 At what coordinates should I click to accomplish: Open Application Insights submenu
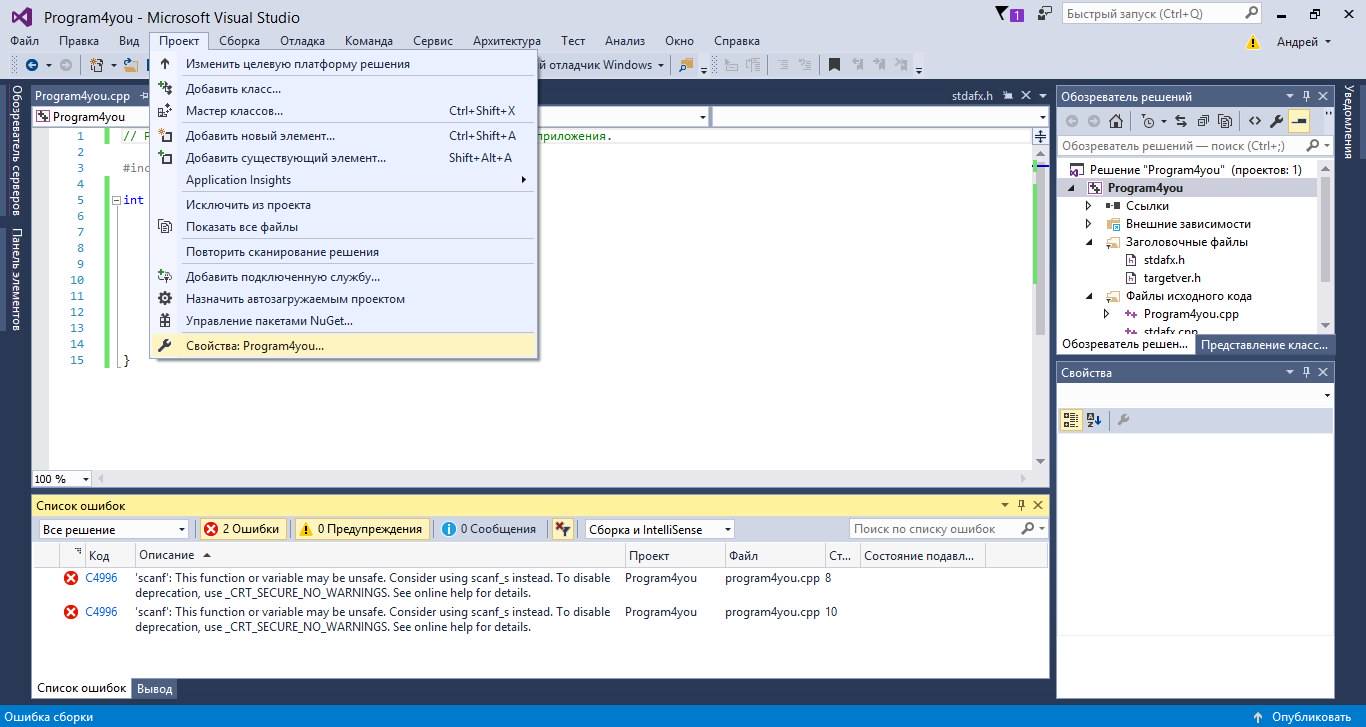(344, 180)
